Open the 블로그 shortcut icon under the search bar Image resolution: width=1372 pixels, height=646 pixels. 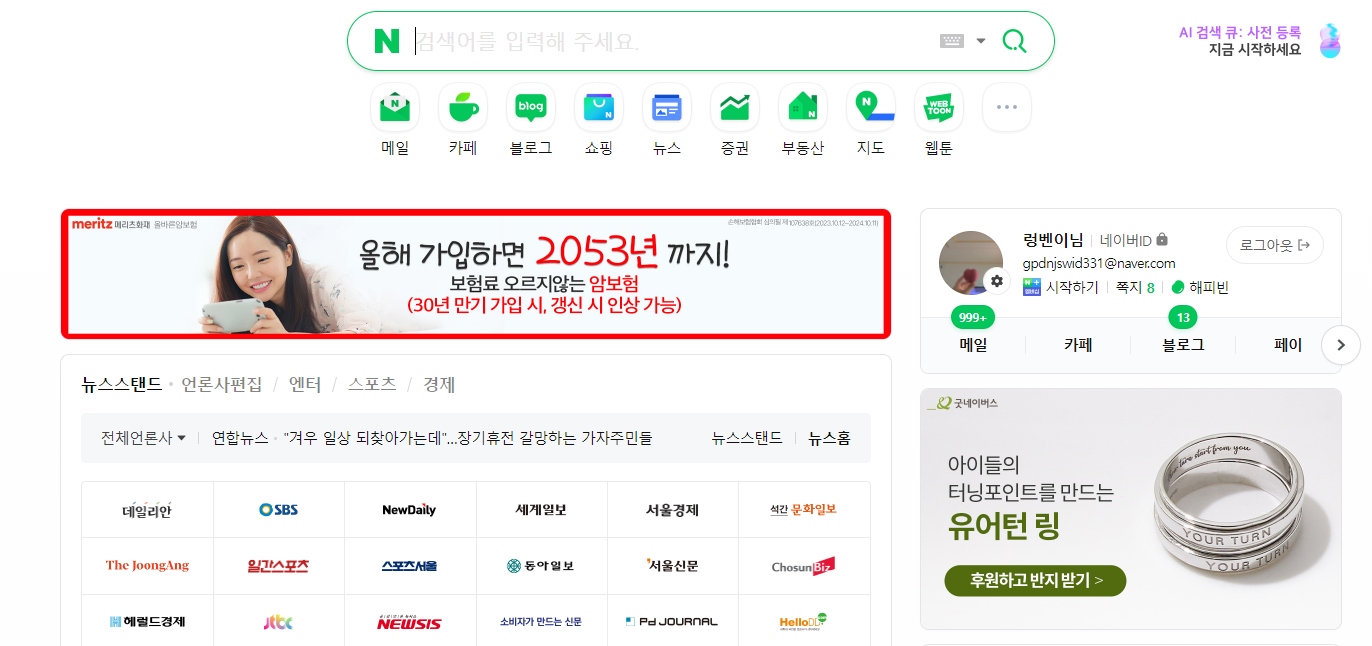531,107
